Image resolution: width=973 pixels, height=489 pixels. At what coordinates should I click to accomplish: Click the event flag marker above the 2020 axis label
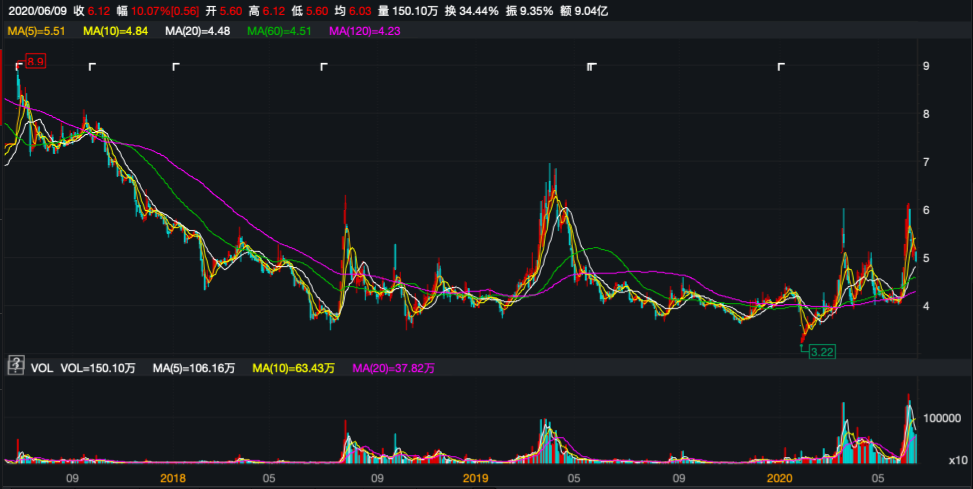(x=781, y=66)
